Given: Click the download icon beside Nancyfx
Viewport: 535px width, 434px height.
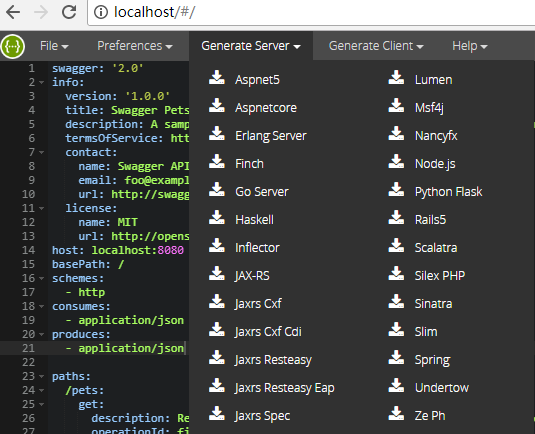Looking at the screenshot, I should [x=396, y=133].
